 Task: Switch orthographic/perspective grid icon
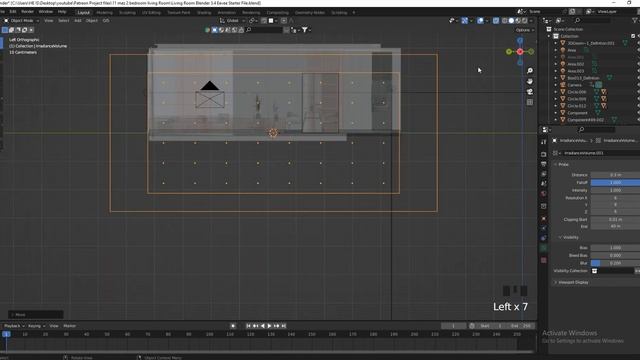(x=530, y=102)
